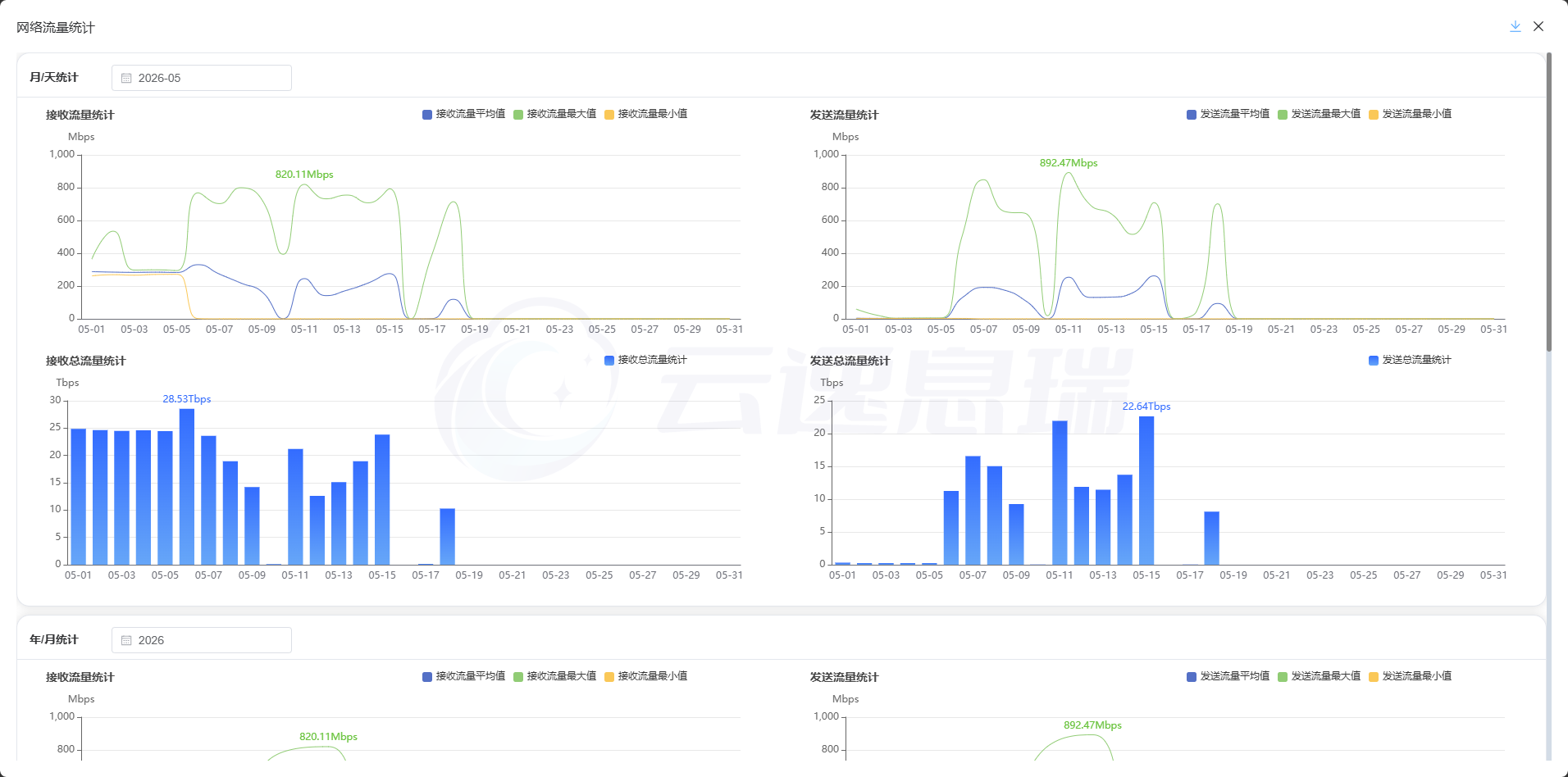This screenshot has width=1568, height=777.
Task: Click the 发送流量统计 chart title under 月/天统计
Action: tap(845, 115)
